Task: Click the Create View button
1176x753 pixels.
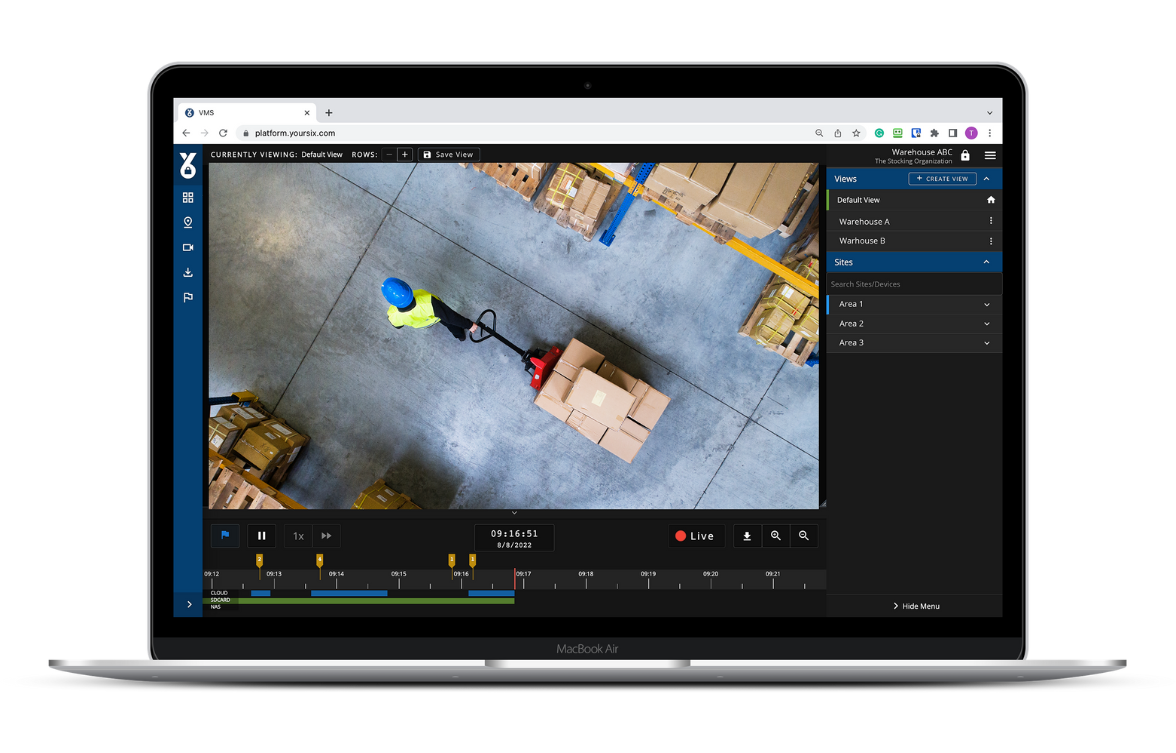Action: (942, 179)
